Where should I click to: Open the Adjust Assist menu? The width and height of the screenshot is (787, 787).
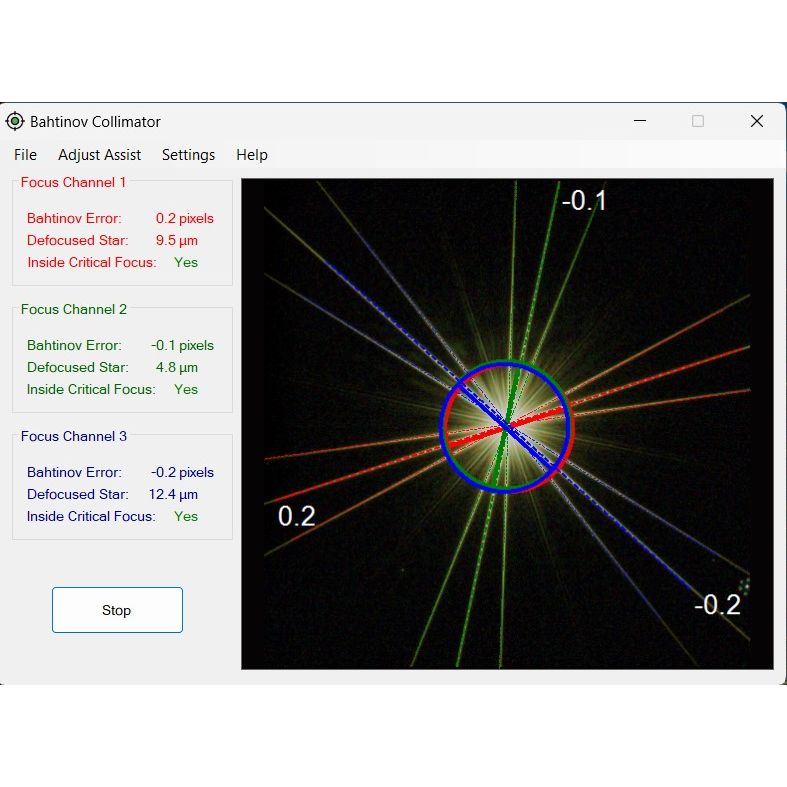(99, 155)
